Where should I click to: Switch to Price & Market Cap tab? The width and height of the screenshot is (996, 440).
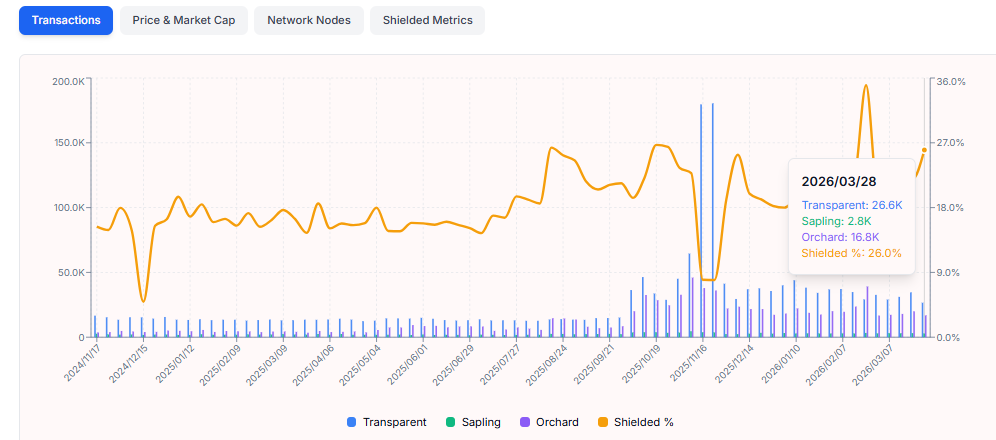(x=183, y=20)
